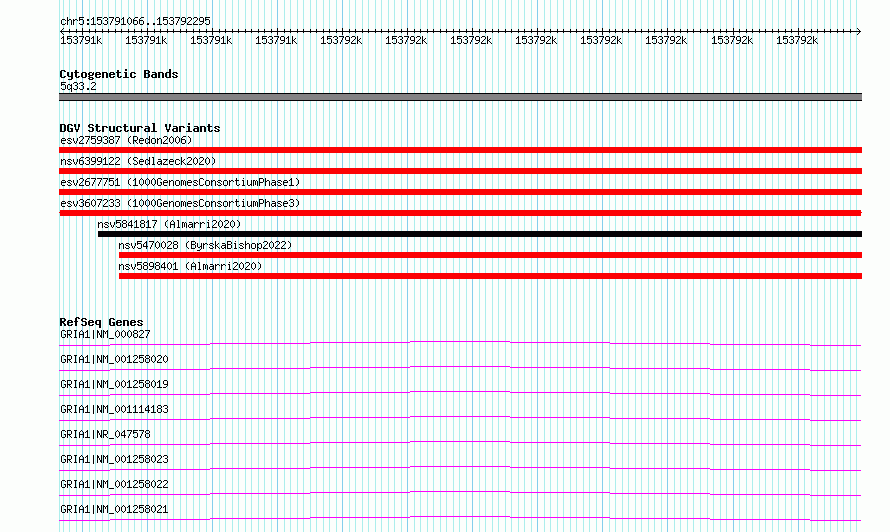
Task: Open transcript GRIA1|NM_001258021
Action: coord(114,509)
